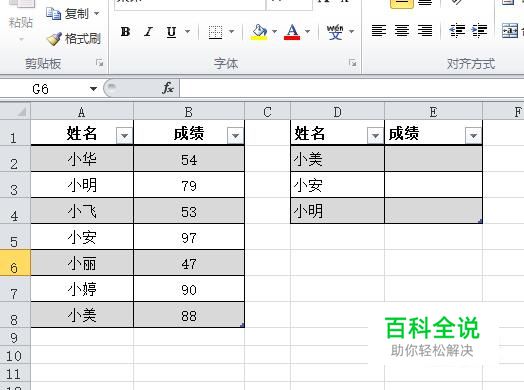Open filter dropdown for 成绩 in B1
Image resolution: width=524 pixels, height=390 pixels.
pyautogui.click(x=235, y=136)
